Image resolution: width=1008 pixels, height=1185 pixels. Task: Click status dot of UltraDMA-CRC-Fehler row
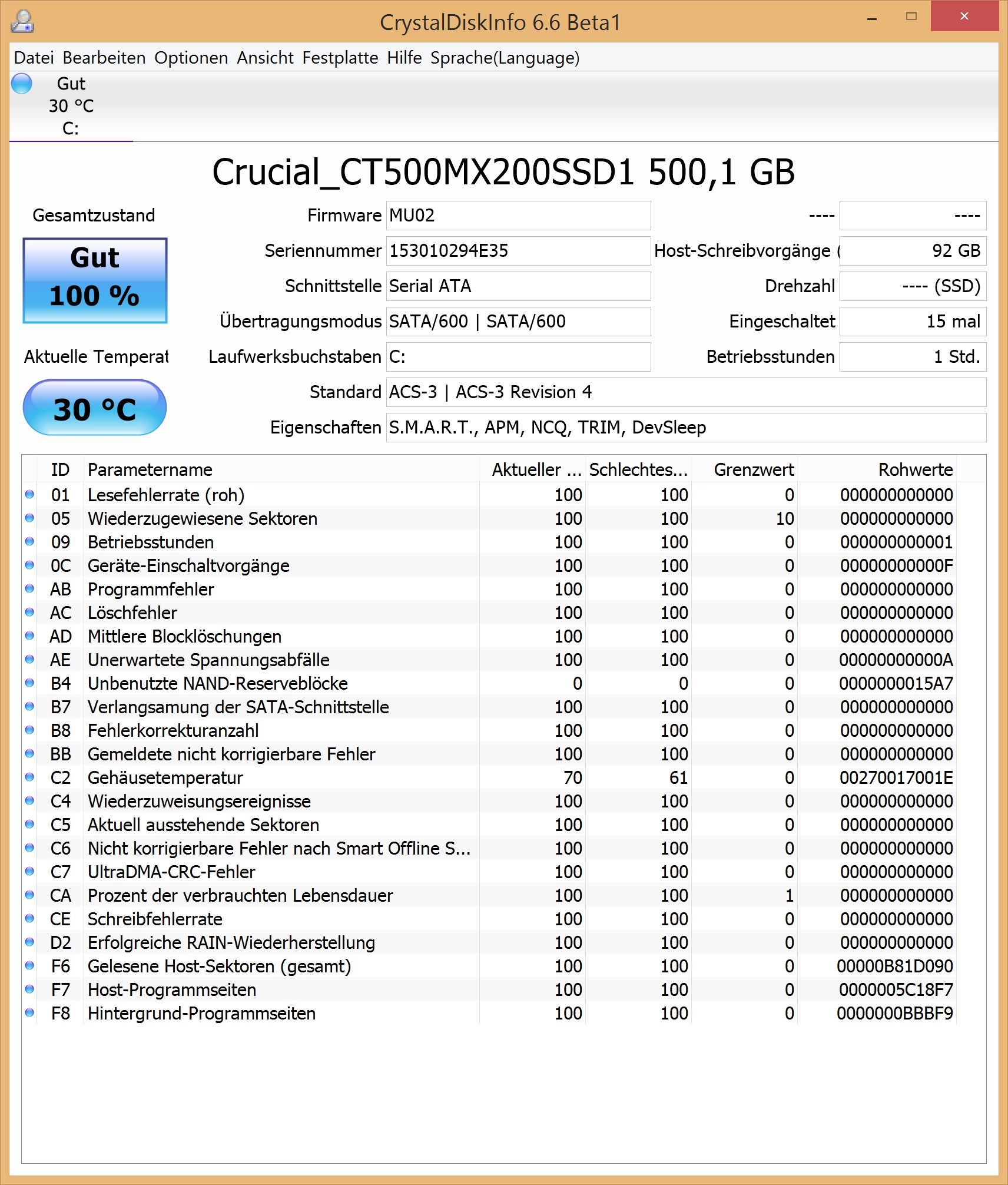tap(29, 872)
